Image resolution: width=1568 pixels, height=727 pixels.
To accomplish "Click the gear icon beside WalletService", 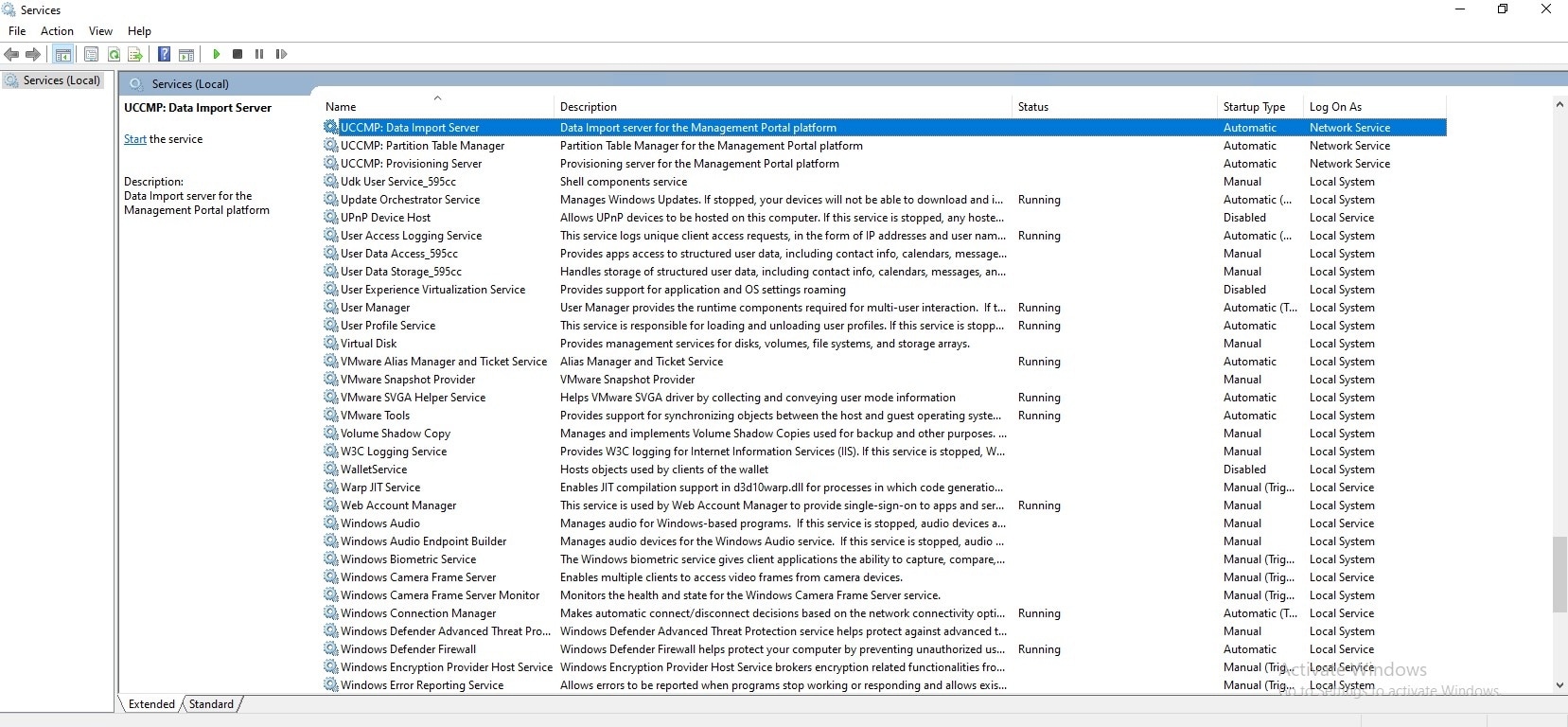I will click(331, 470).
